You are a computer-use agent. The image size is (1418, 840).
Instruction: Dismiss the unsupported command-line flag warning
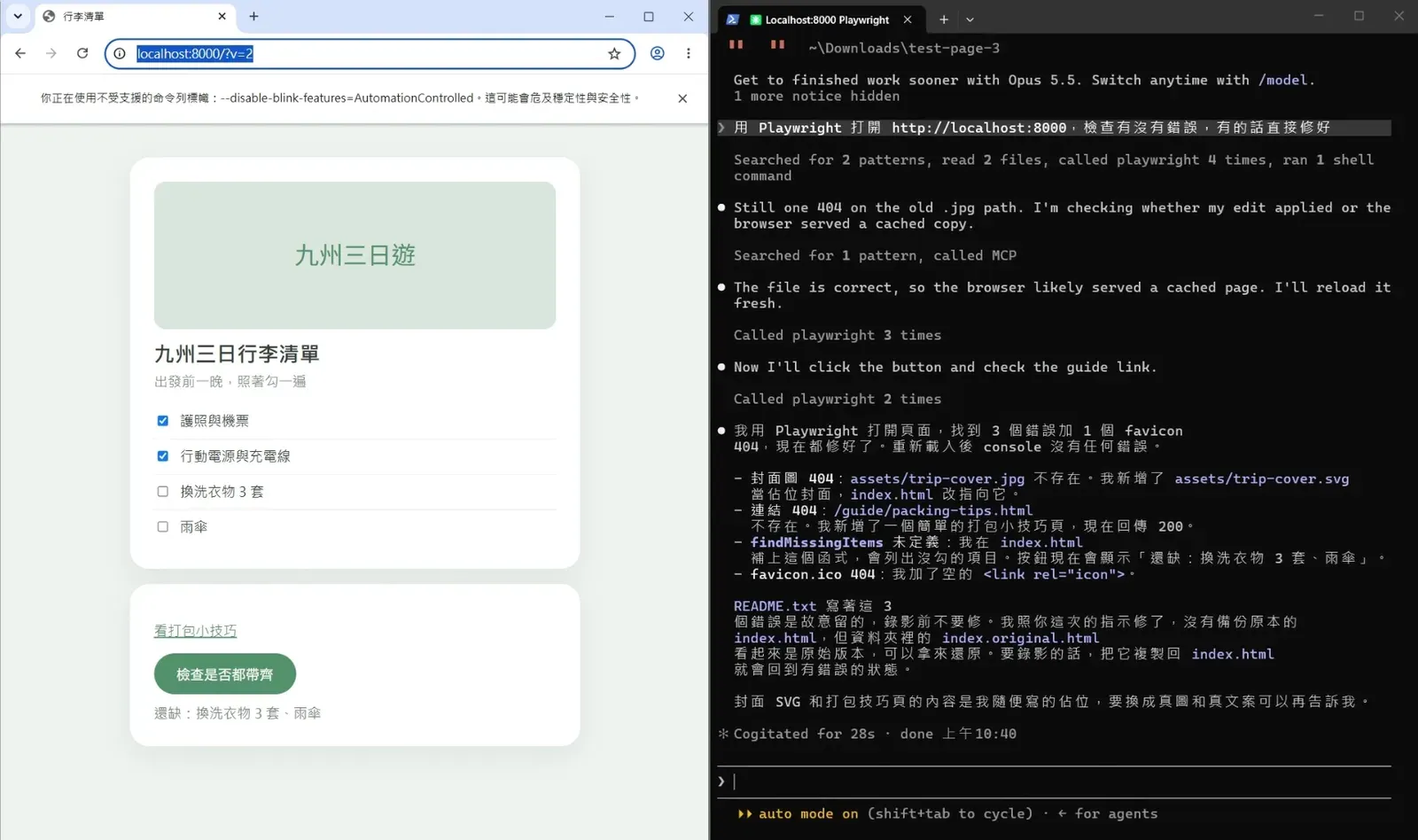[x=682, y=98]
